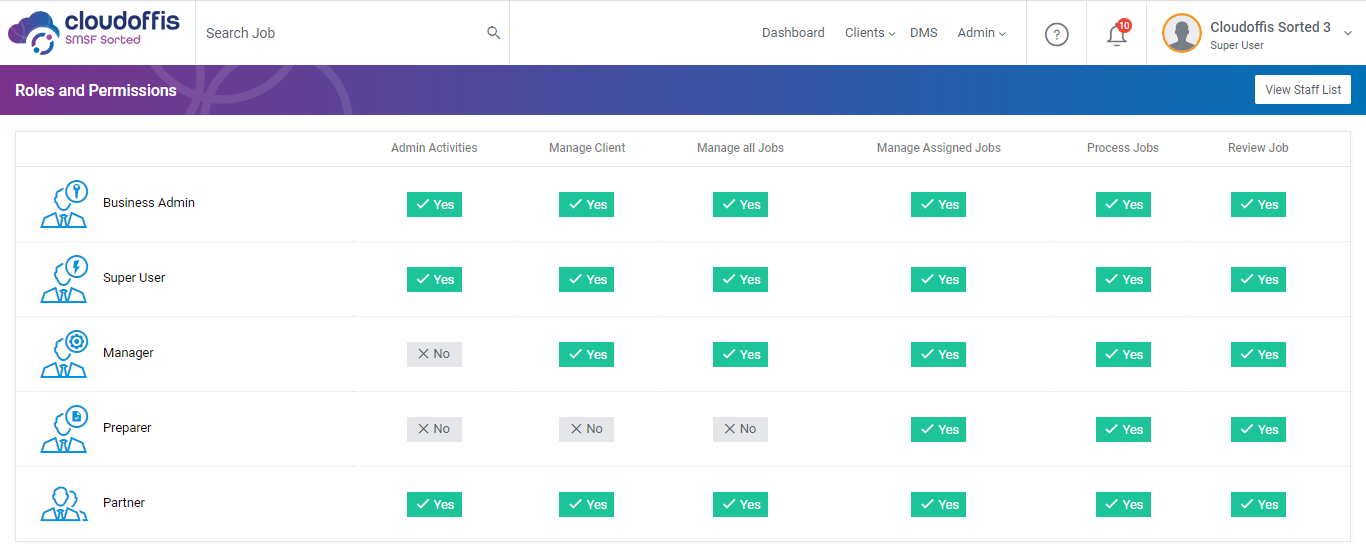The width and height of the screenshot is (1366, 559).
Task: Toggle Business Admin Process Jobs Yes
Action: click(x=1123, y=204)
